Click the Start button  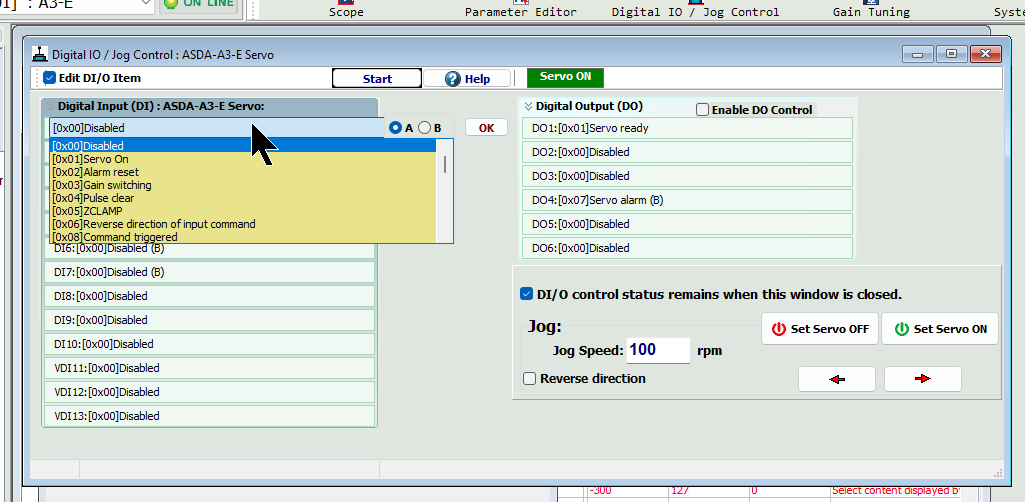[377, 78]
